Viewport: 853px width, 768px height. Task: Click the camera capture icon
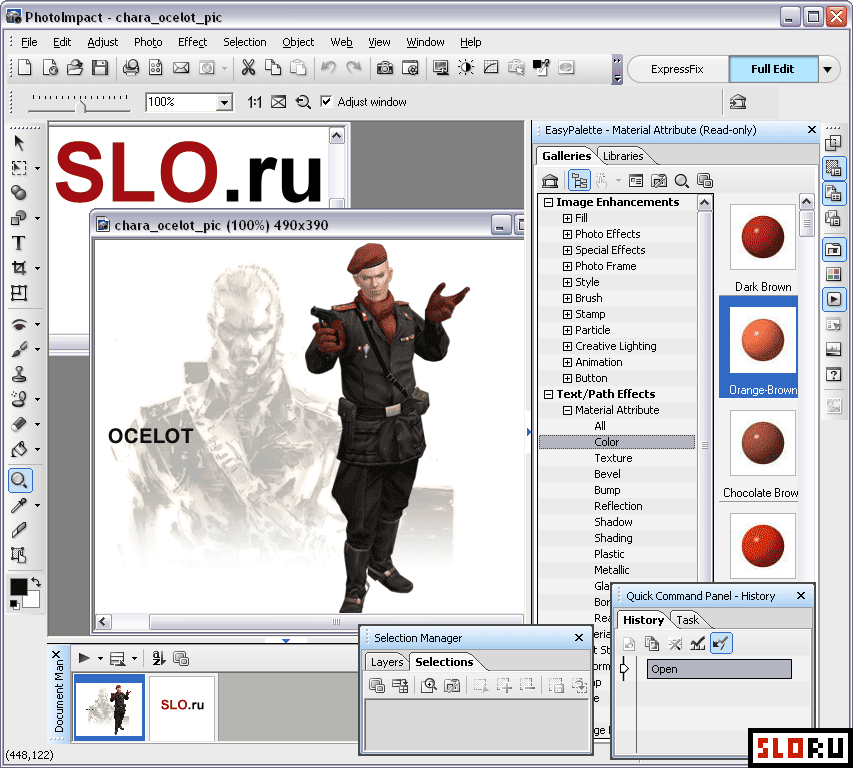pyautogui.click(x=385, y=68)
